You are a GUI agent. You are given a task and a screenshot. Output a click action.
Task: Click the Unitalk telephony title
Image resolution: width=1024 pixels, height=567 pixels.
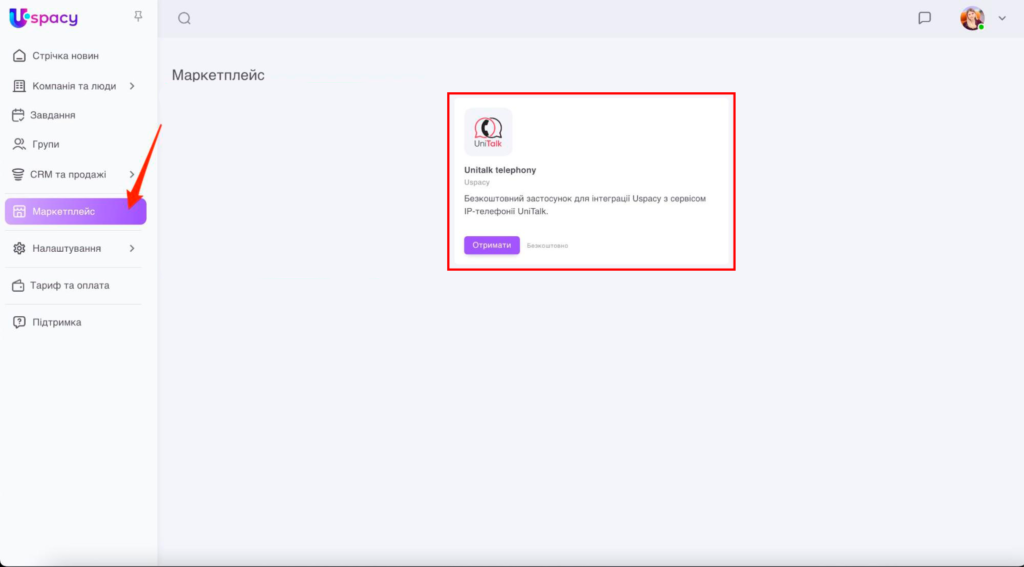[x=500, y=170]
